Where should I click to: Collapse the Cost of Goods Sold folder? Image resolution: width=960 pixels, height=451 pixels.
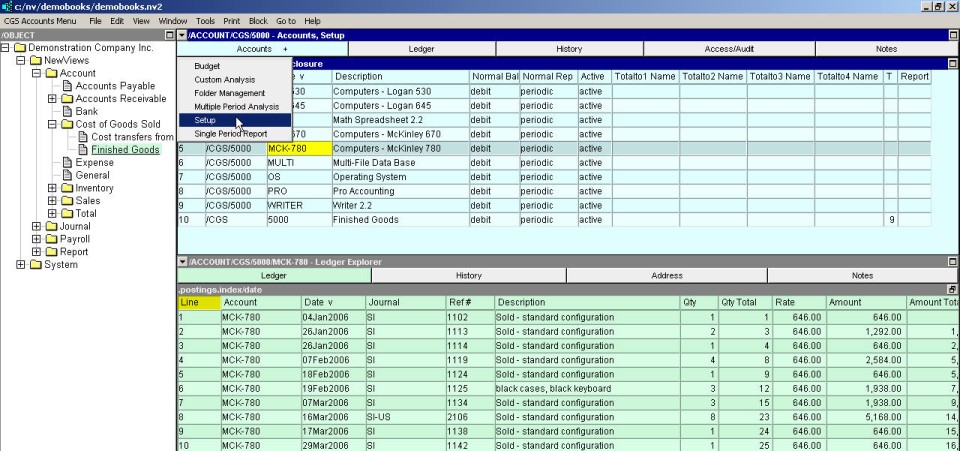coord(53,124)
